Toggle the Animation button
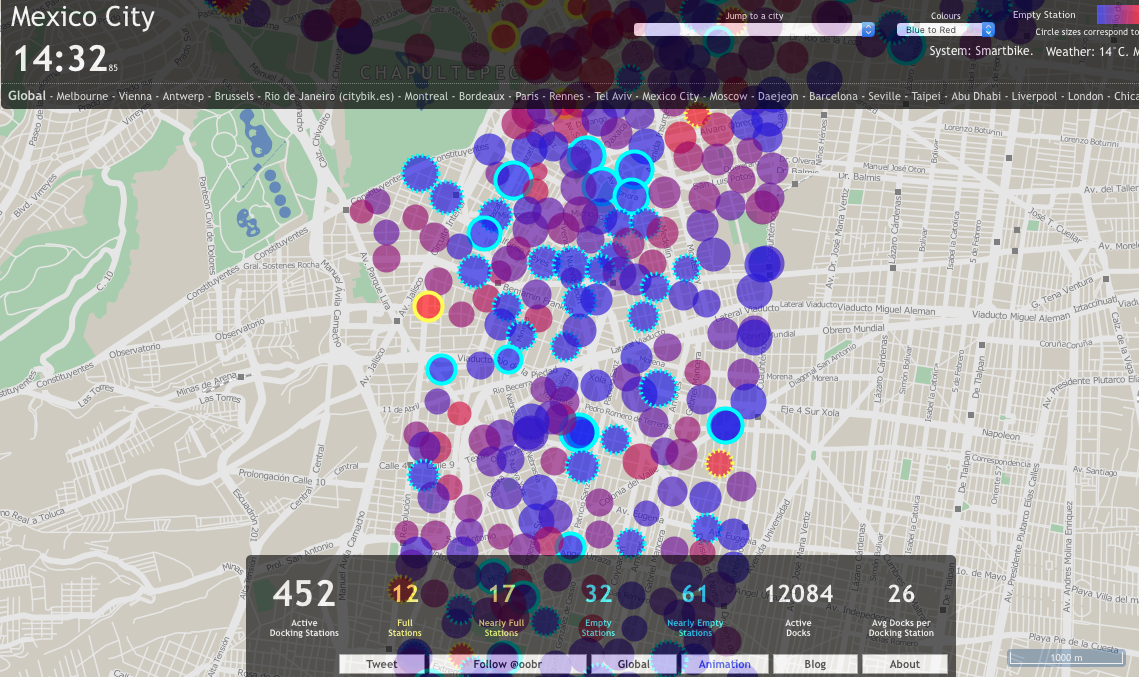 click(x=724, y=664)
